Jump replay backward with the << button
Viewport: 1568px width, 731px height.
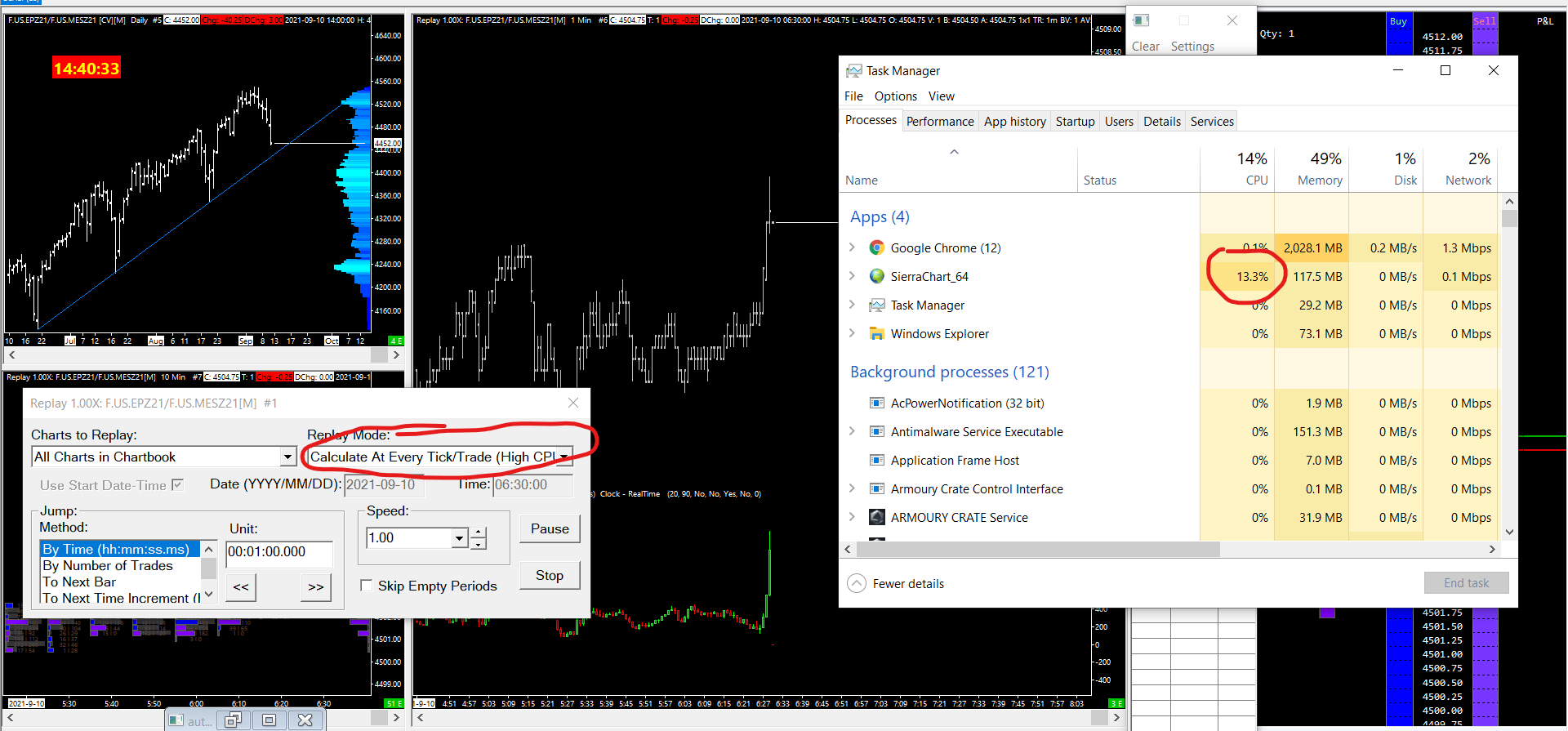tap(241, 586)
